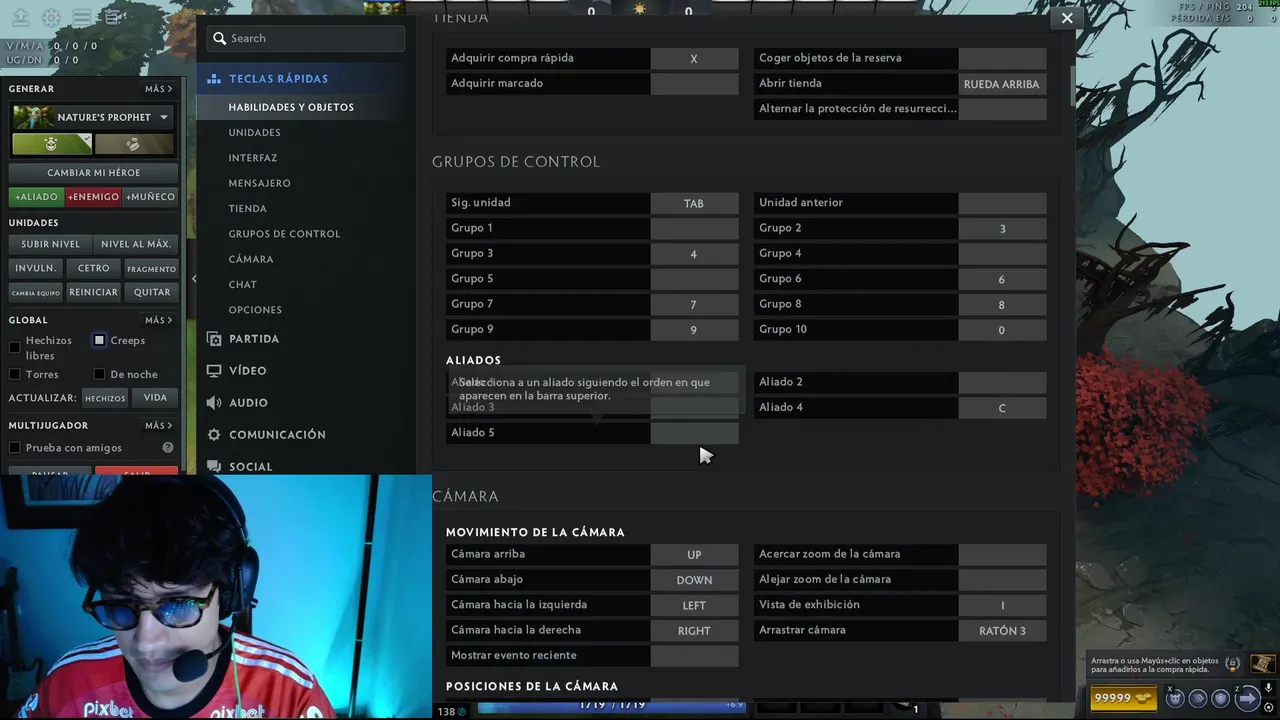The width and height of the screenshot is (1280, 720).
Task: Click the Reiniciar button
Action: [93, 292]
